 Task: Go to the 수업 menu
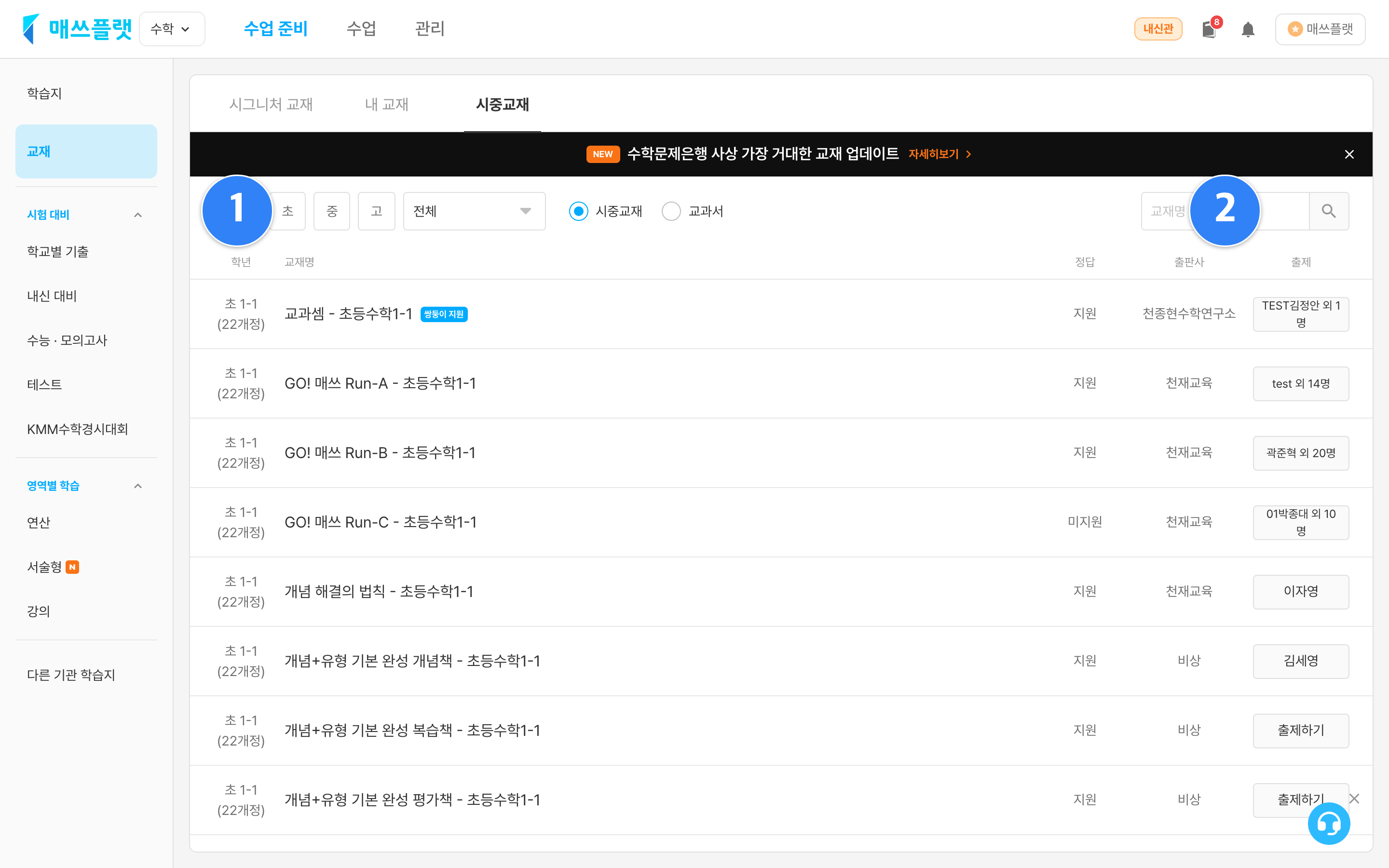point(362,29)
